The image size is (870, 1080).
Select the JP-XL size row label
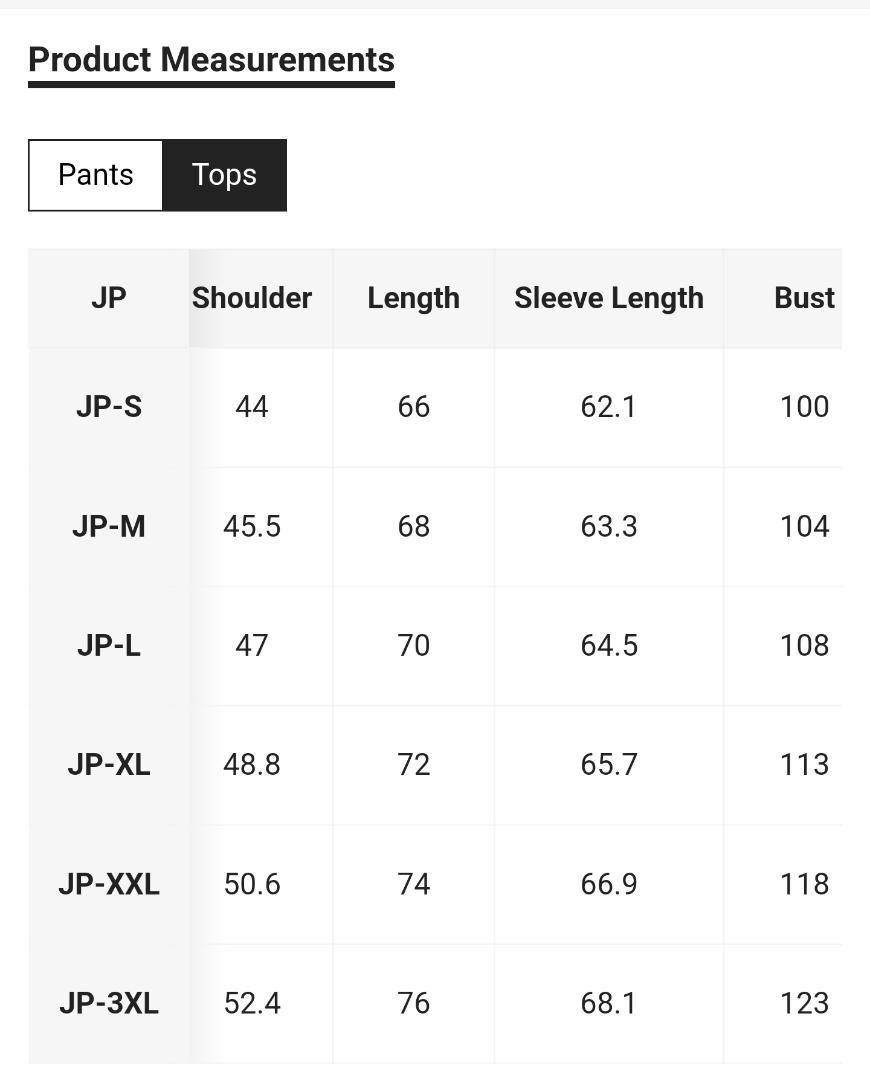[x=109, y=765]
